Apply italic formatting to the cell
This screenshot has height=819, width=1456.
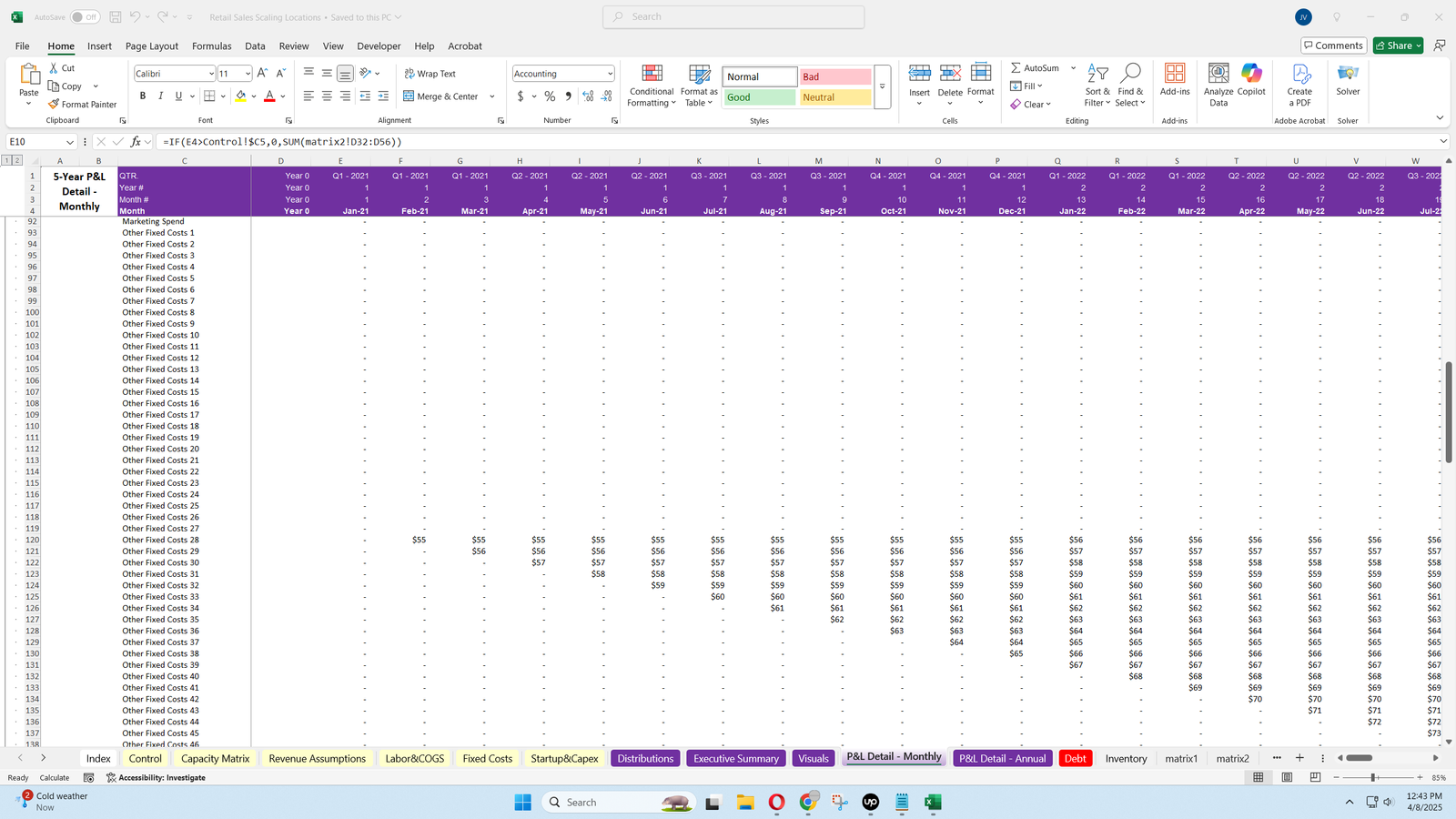(x=161, y=96)
